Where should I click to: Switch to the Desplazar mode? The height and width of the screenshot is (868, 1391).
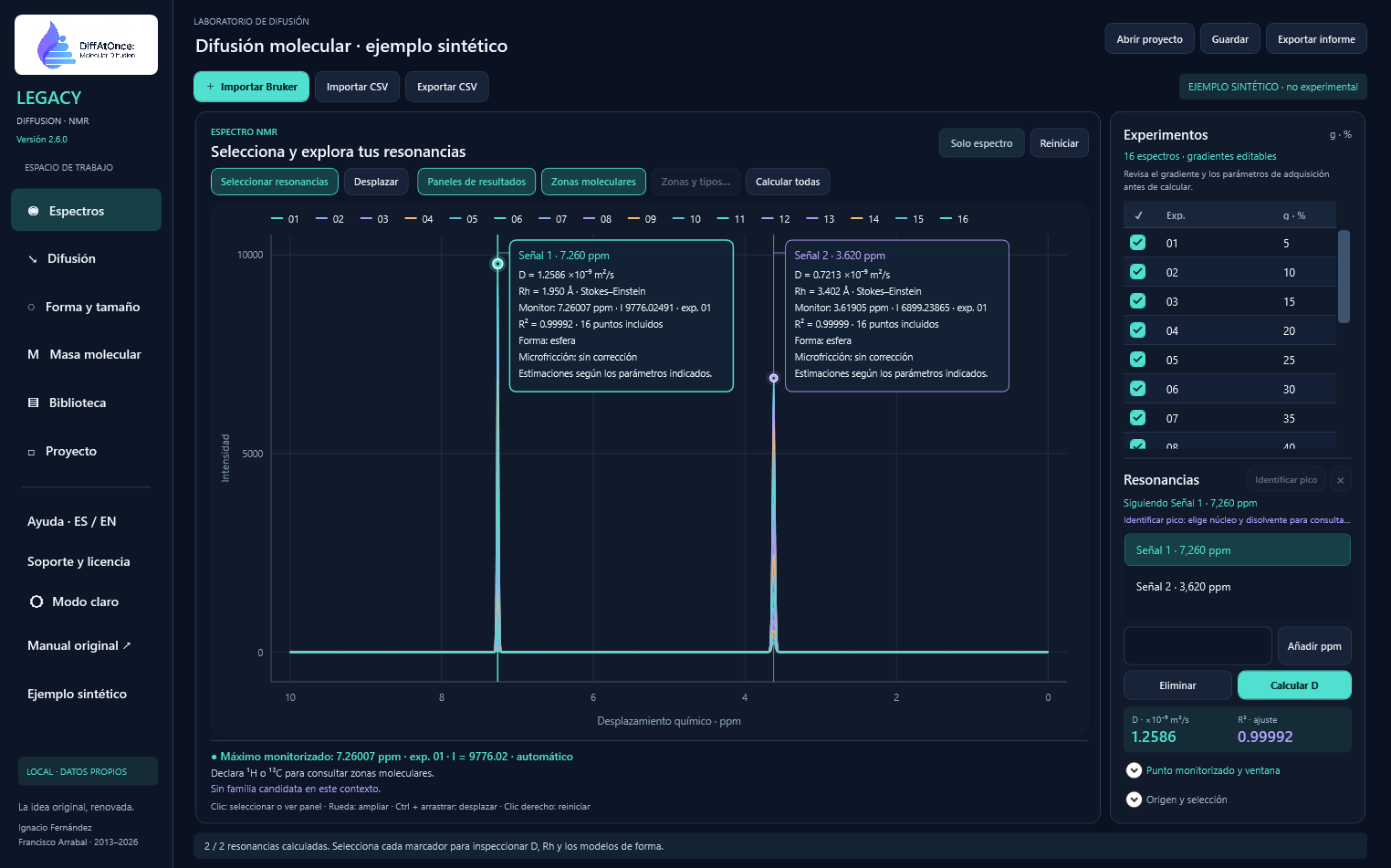click(376, 182)
